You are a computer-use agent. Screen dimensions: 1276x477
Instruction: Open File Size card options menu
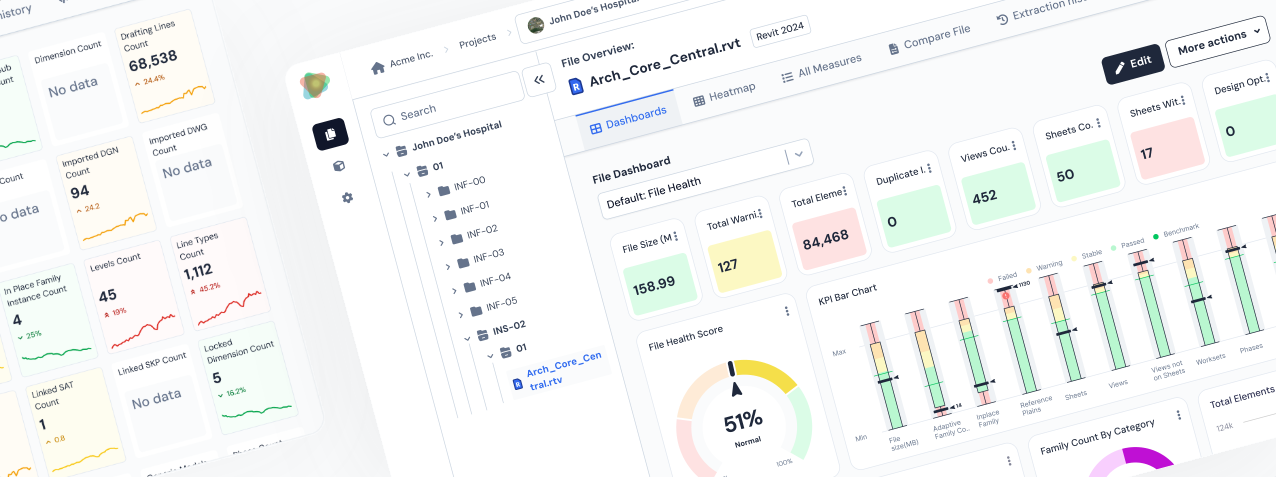click(x=676, y=237)
